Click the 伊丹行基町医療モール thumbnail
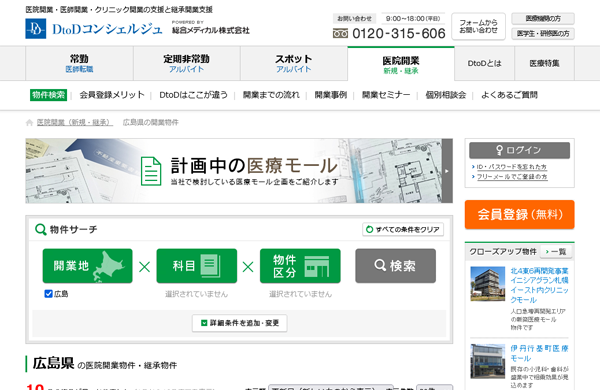This screenshot has height=390, width=600. point(488,361)
